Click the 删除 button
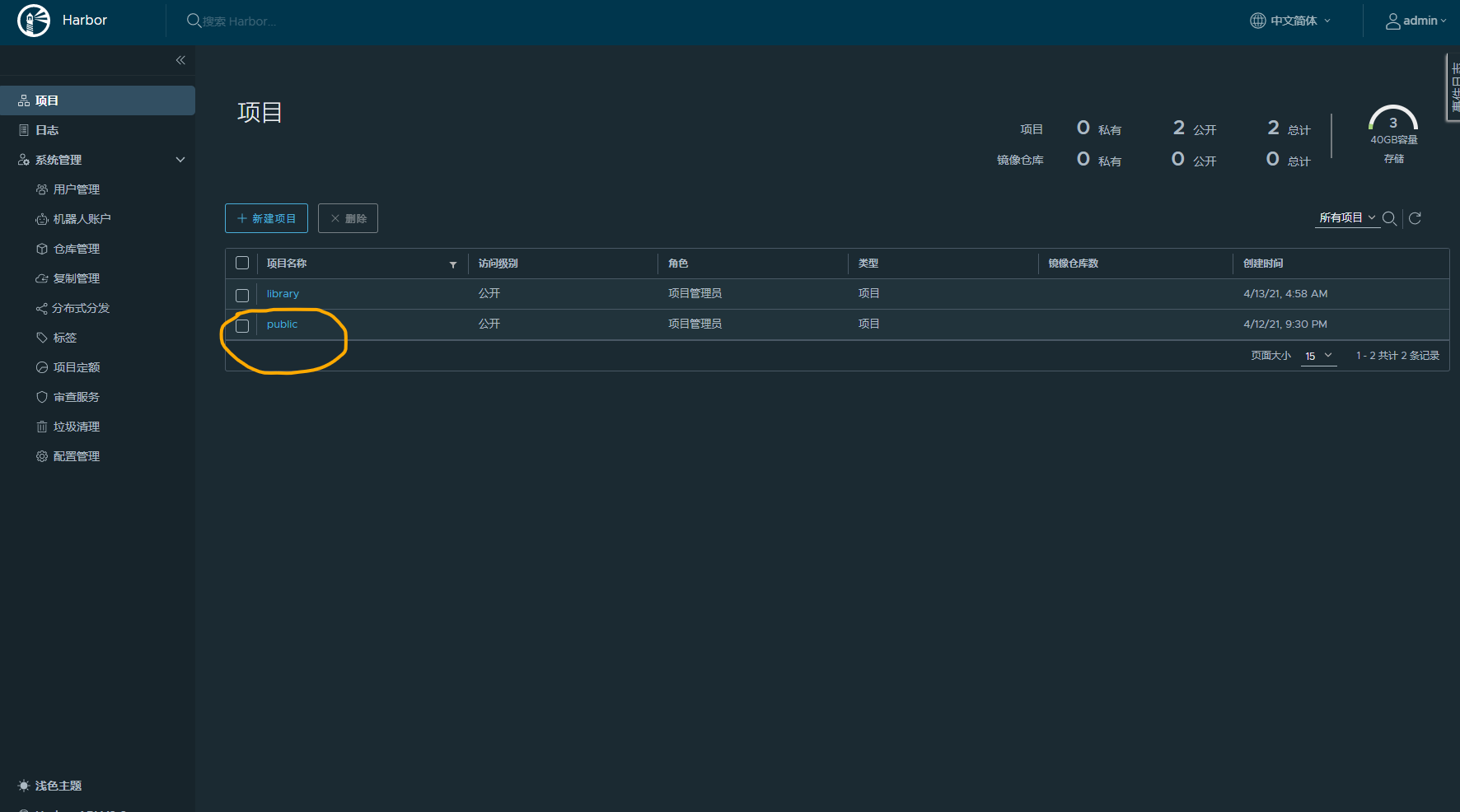 point(348,218)
